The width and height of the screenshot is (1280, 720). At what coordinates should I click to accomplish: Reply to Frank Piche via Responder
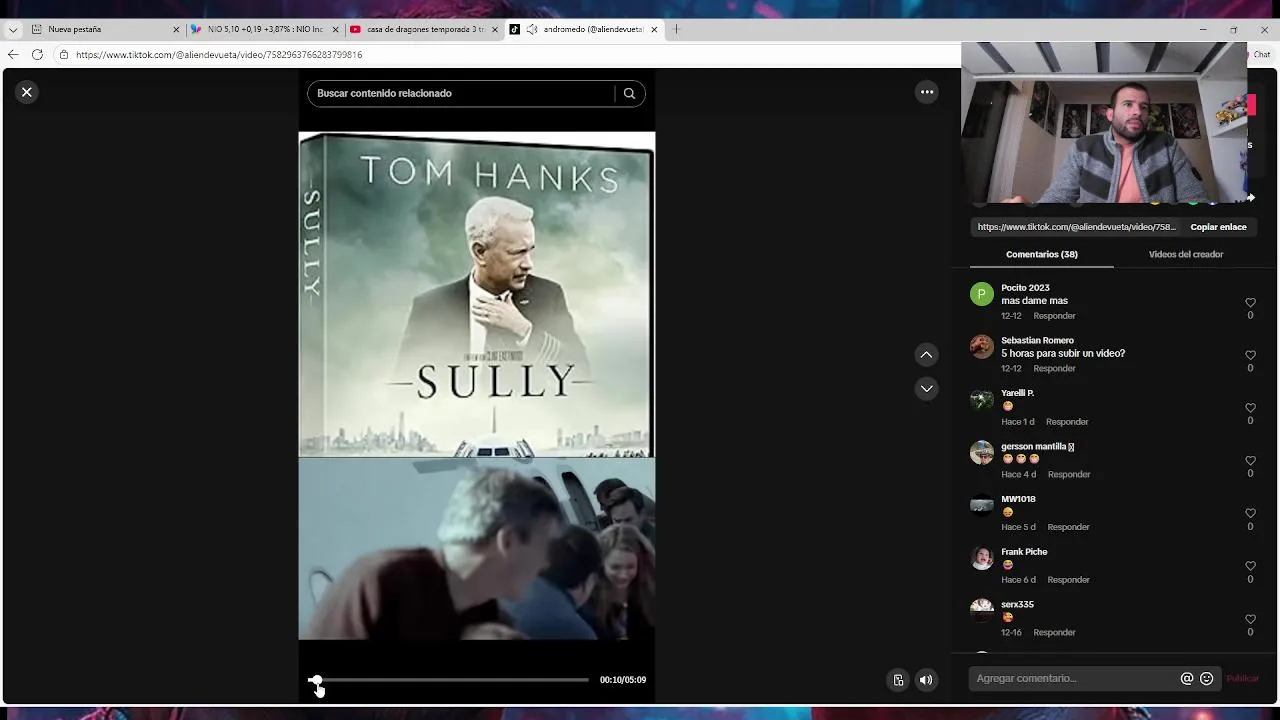click(x=1068, y=580)
